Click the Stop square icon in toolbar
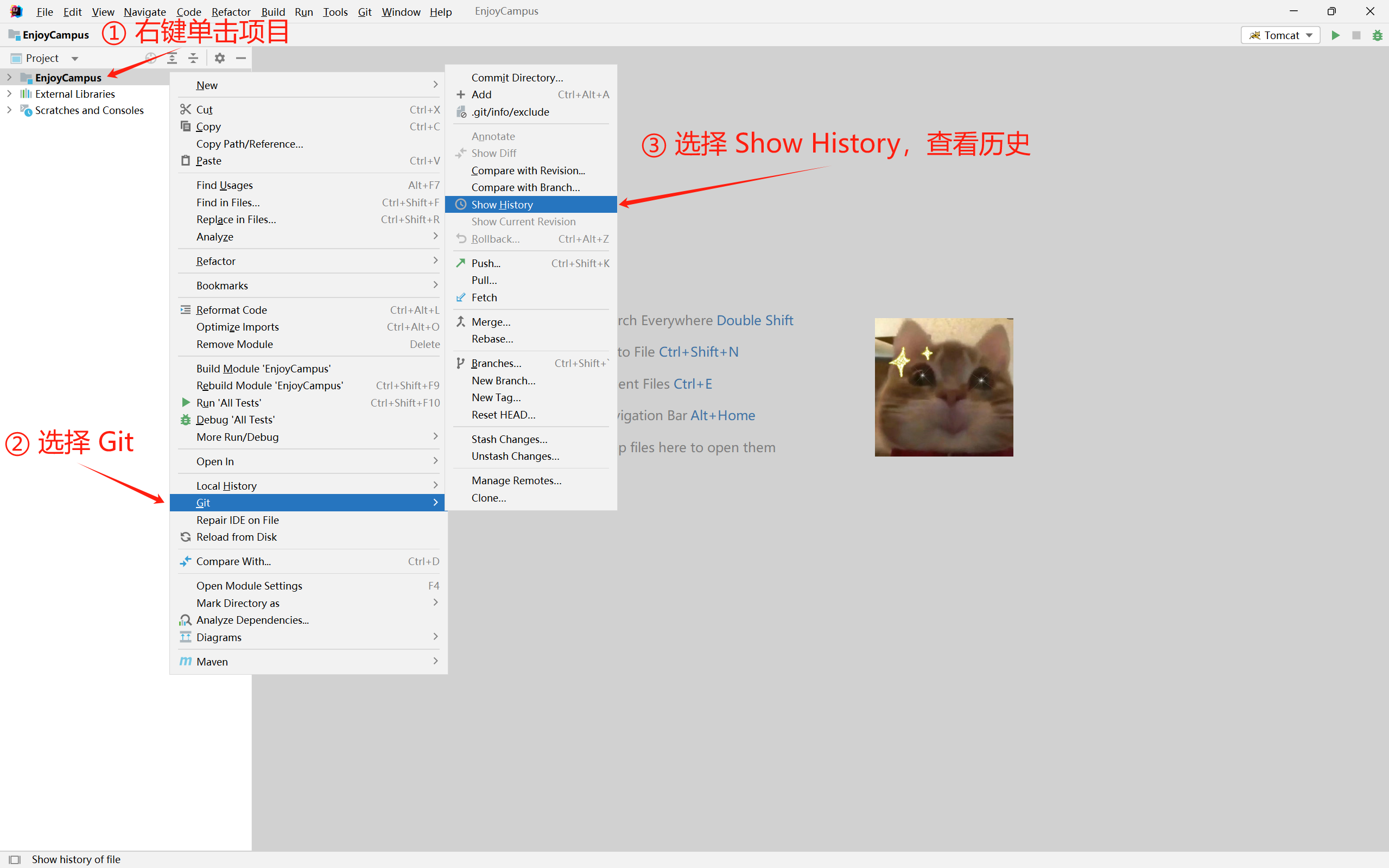Viewport: 1389px width, 868px height. pos(1356,35)
